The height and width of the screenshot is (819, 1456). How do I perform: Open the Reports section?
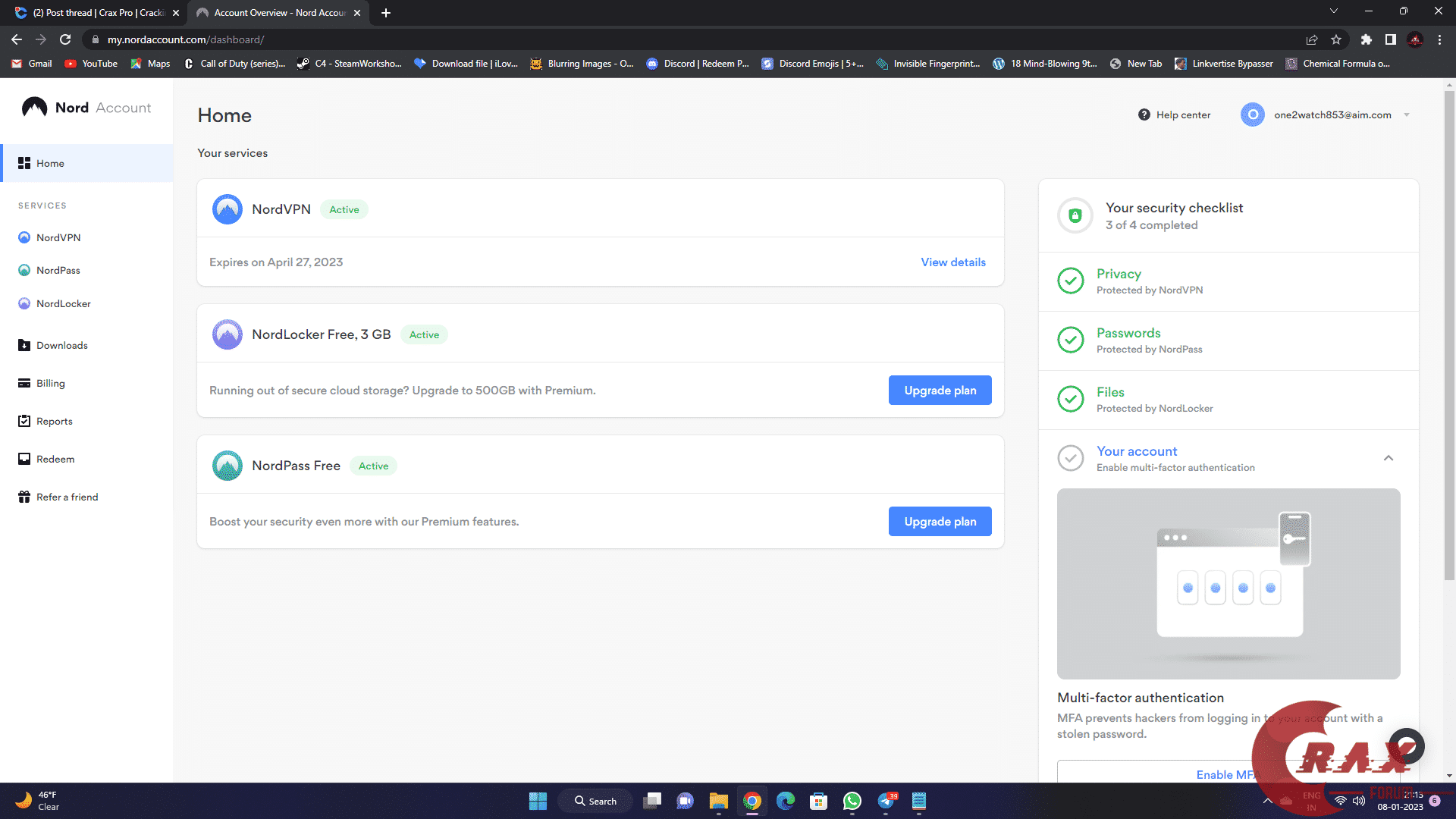click(x=45, y=421)
